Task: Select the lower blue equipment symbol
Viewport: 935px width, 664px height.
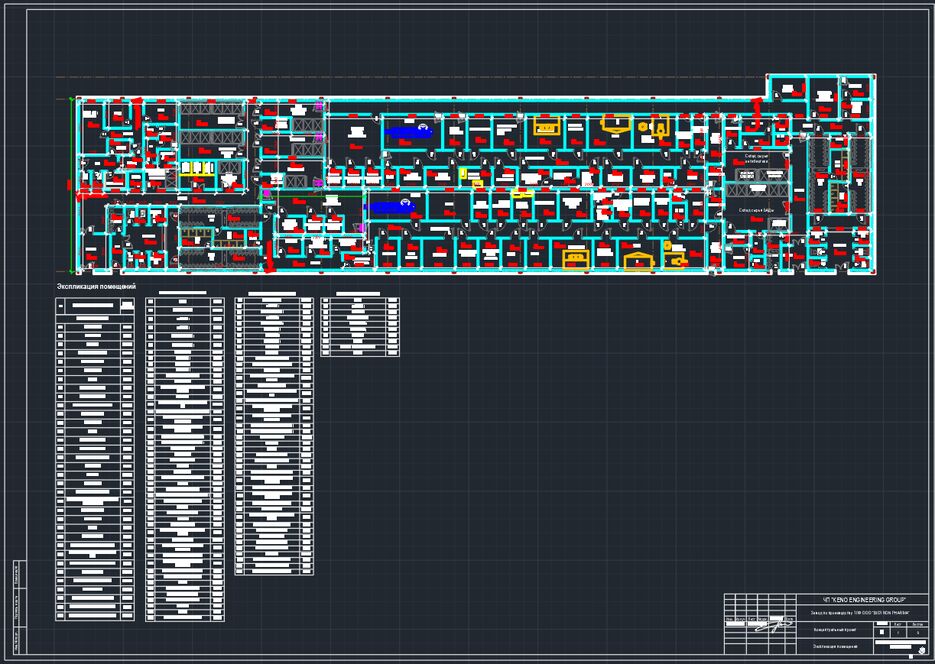Action: [393, 207]
